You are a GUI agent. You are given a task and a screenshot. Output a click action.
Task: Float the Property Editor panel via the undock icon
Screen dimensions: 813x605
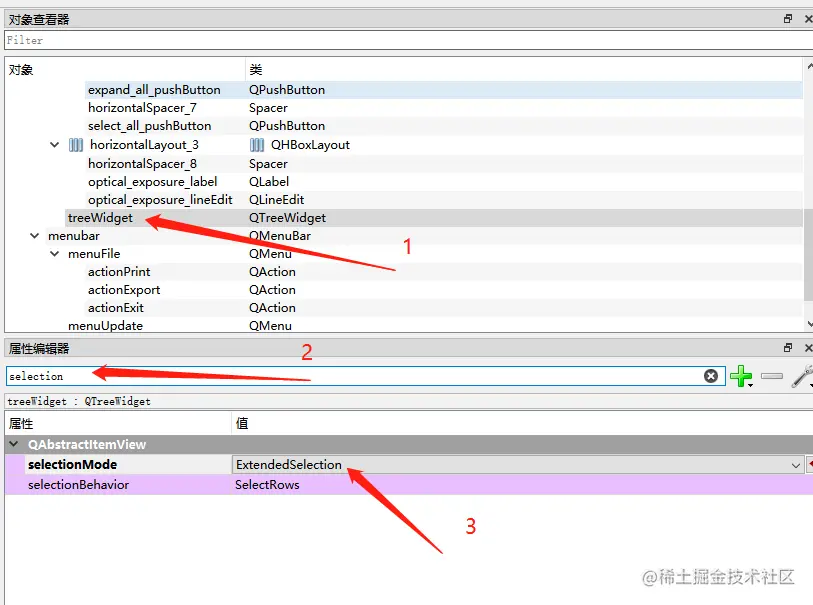(788, 348)
